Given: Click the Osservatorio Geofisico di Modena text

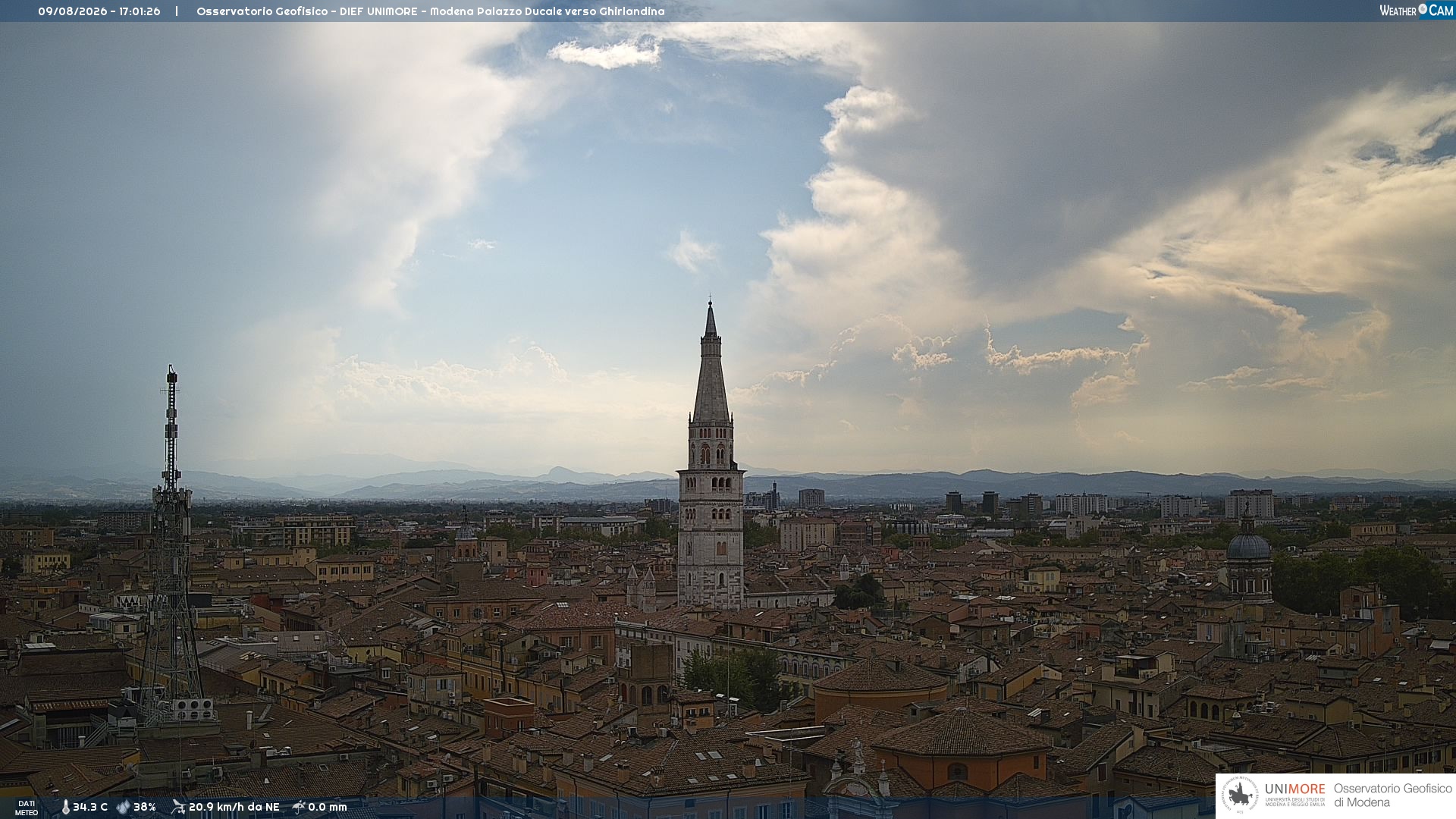Looking at the screenshot, I should 1393,795.
